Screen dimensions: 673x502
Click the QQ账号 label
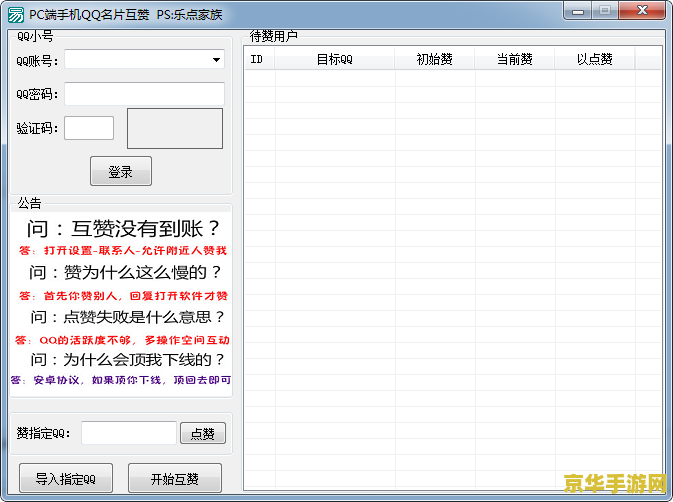pos(37,61)
